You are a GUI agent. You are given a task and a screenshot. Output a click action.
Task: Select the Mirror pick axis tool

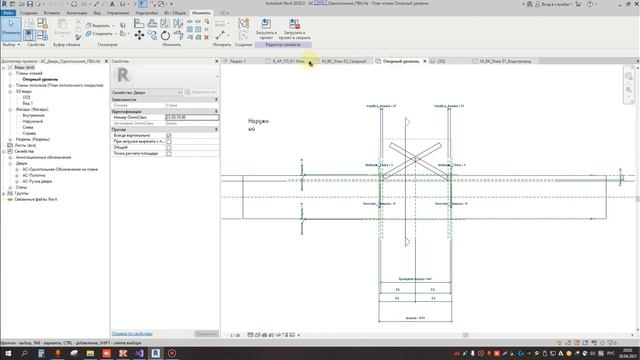coord(165,24)
